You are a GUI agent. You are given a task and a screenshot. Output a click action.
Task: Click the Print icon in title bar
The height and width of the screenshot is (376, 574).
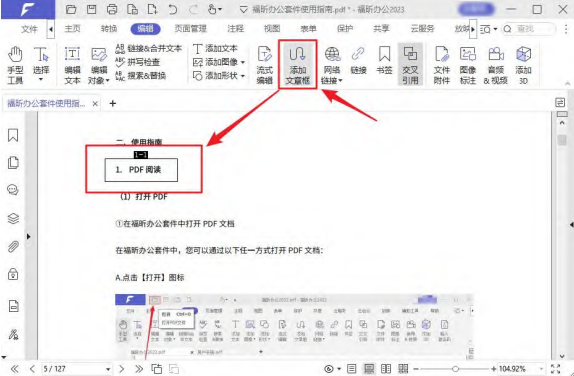tap(112, 9)
